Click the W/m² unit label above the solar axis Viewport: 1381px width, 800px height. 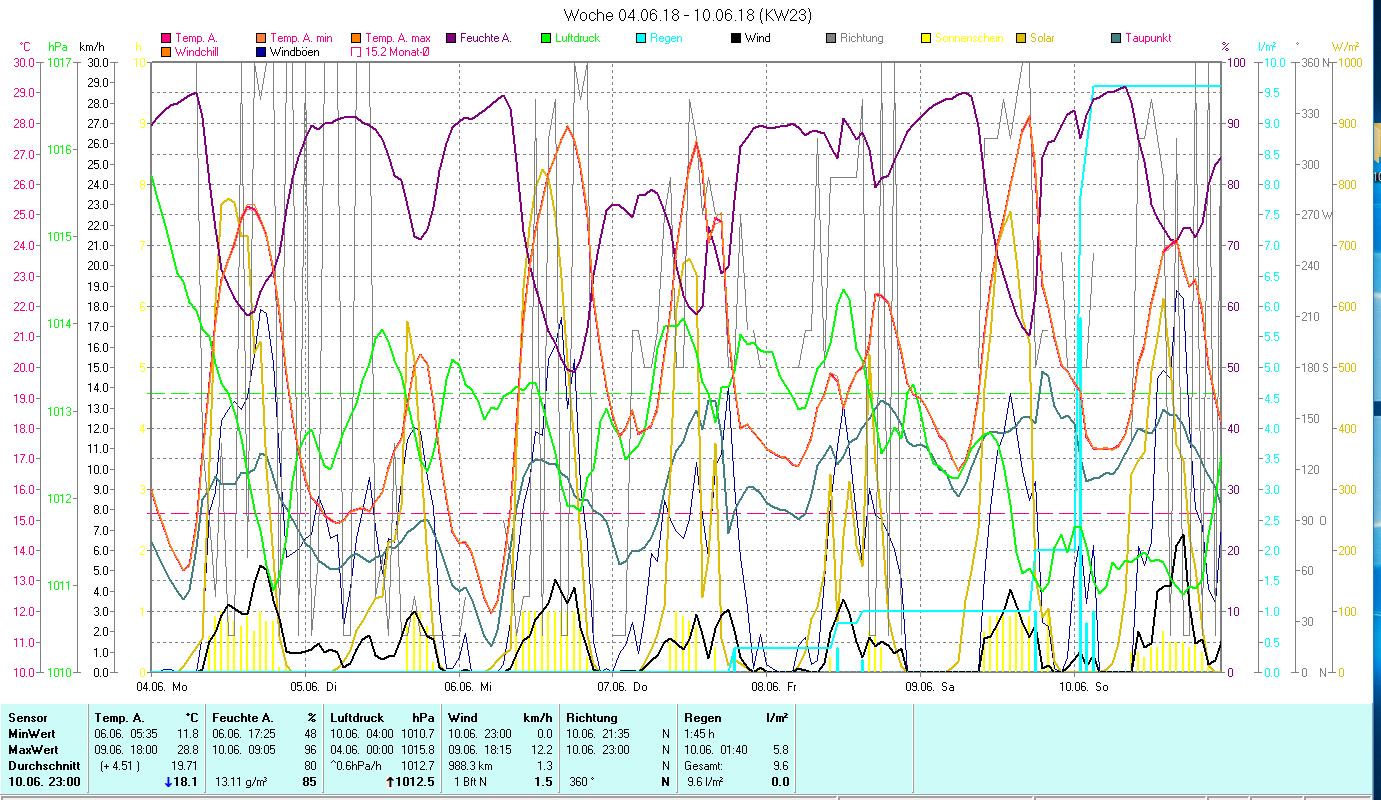[1345, 47]
